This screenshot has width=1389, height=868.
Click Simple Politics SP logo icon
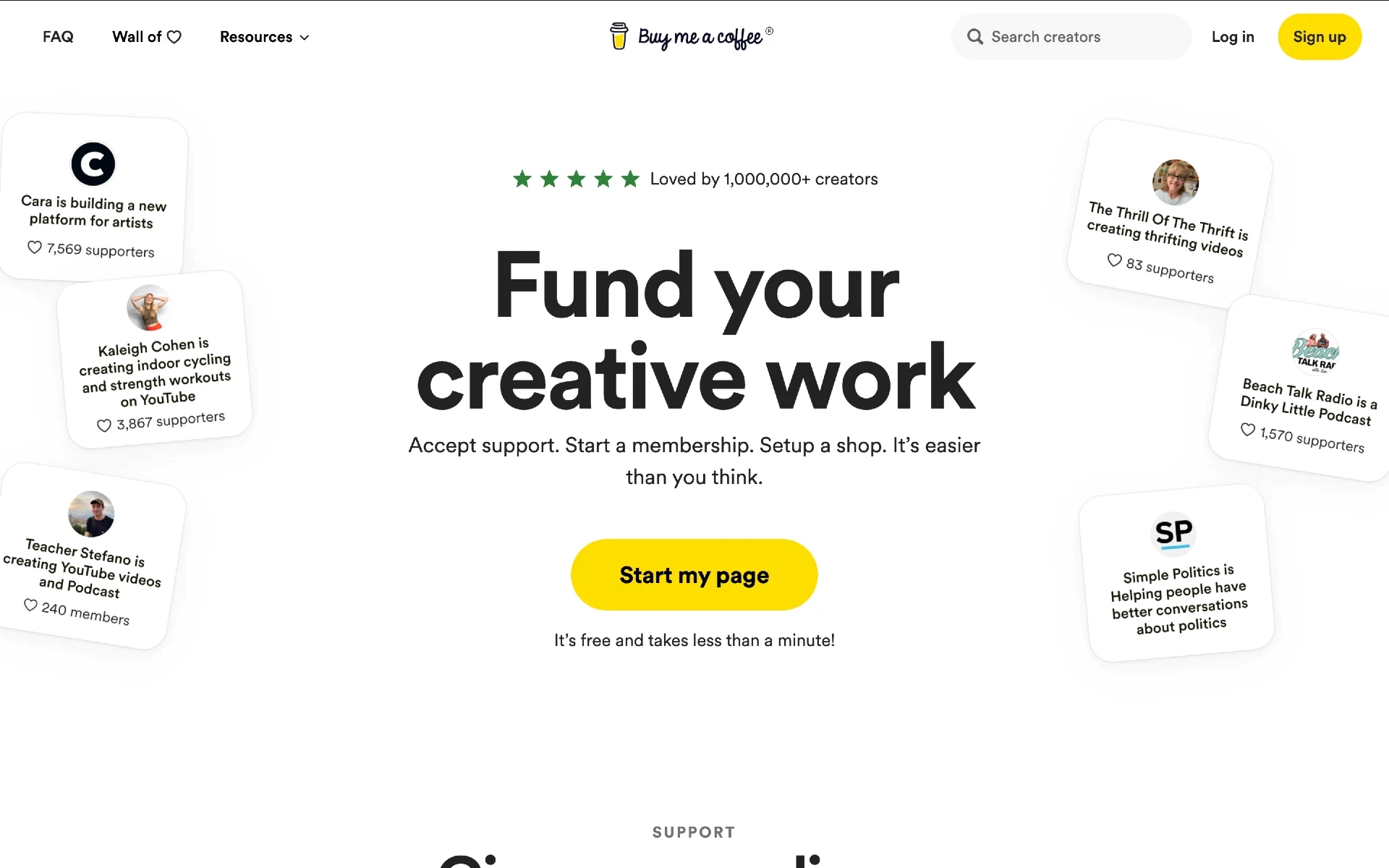pos(1175,532)
